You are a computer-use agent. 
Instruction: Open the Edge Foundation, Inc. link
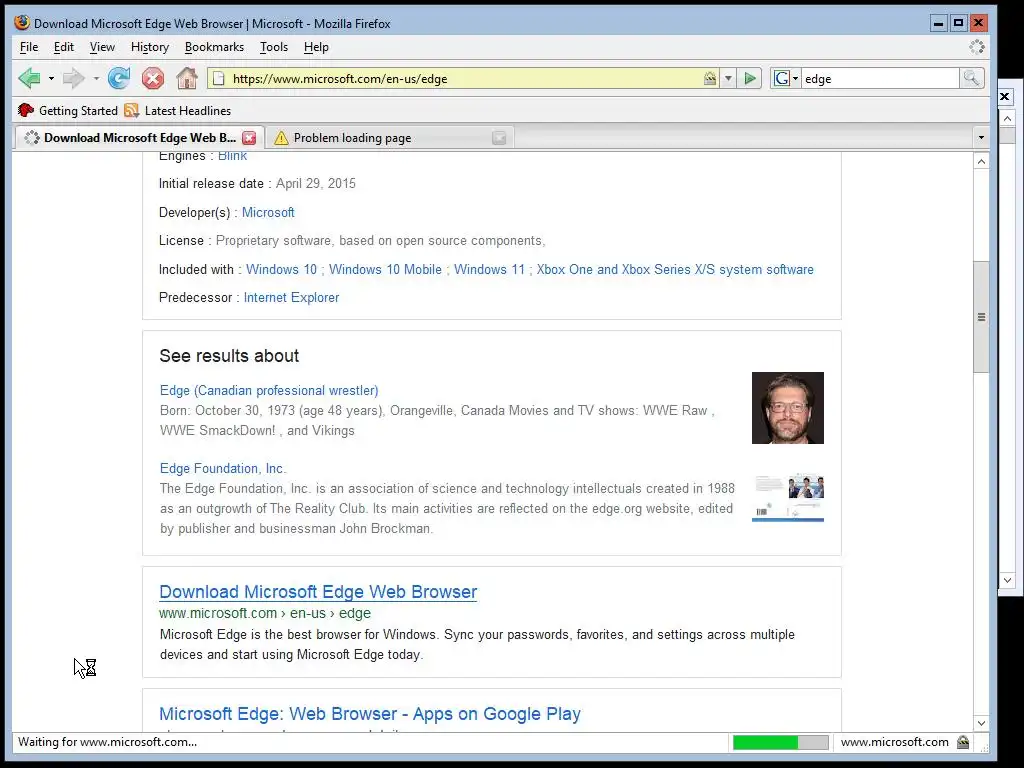point(223,468)
